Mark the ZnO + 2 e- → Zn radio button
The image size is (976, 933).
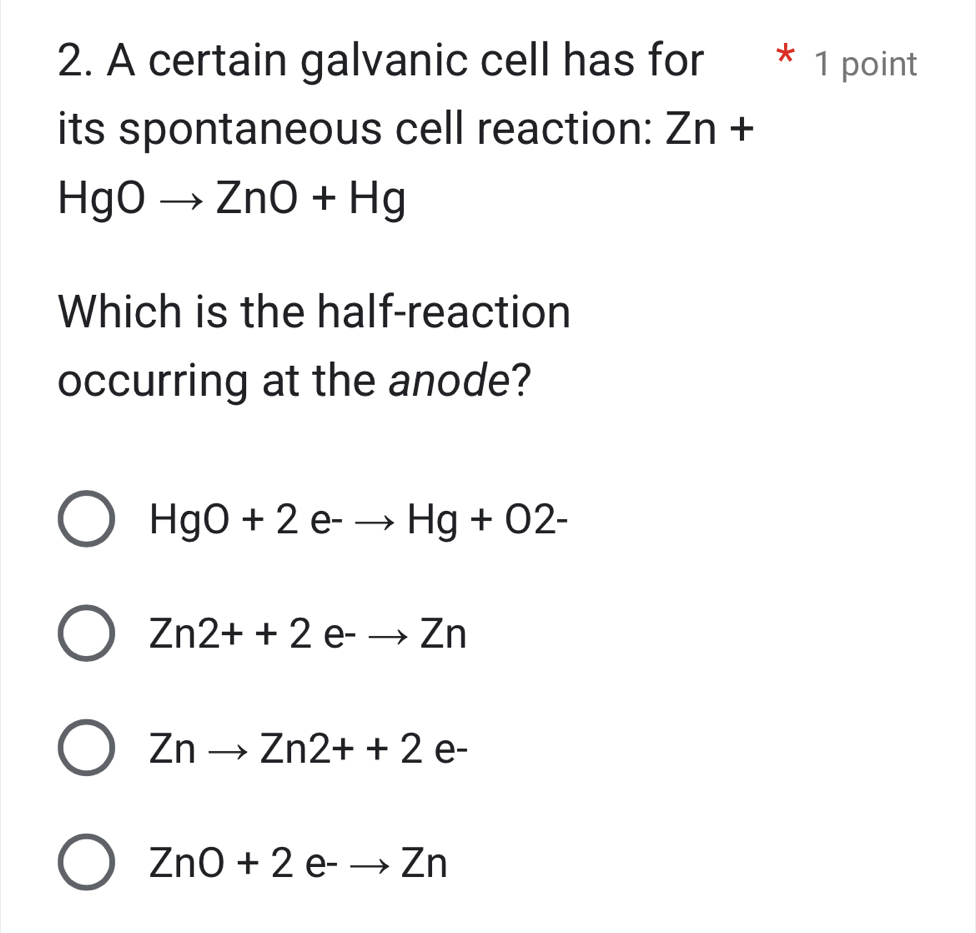(x=86, y=861)
